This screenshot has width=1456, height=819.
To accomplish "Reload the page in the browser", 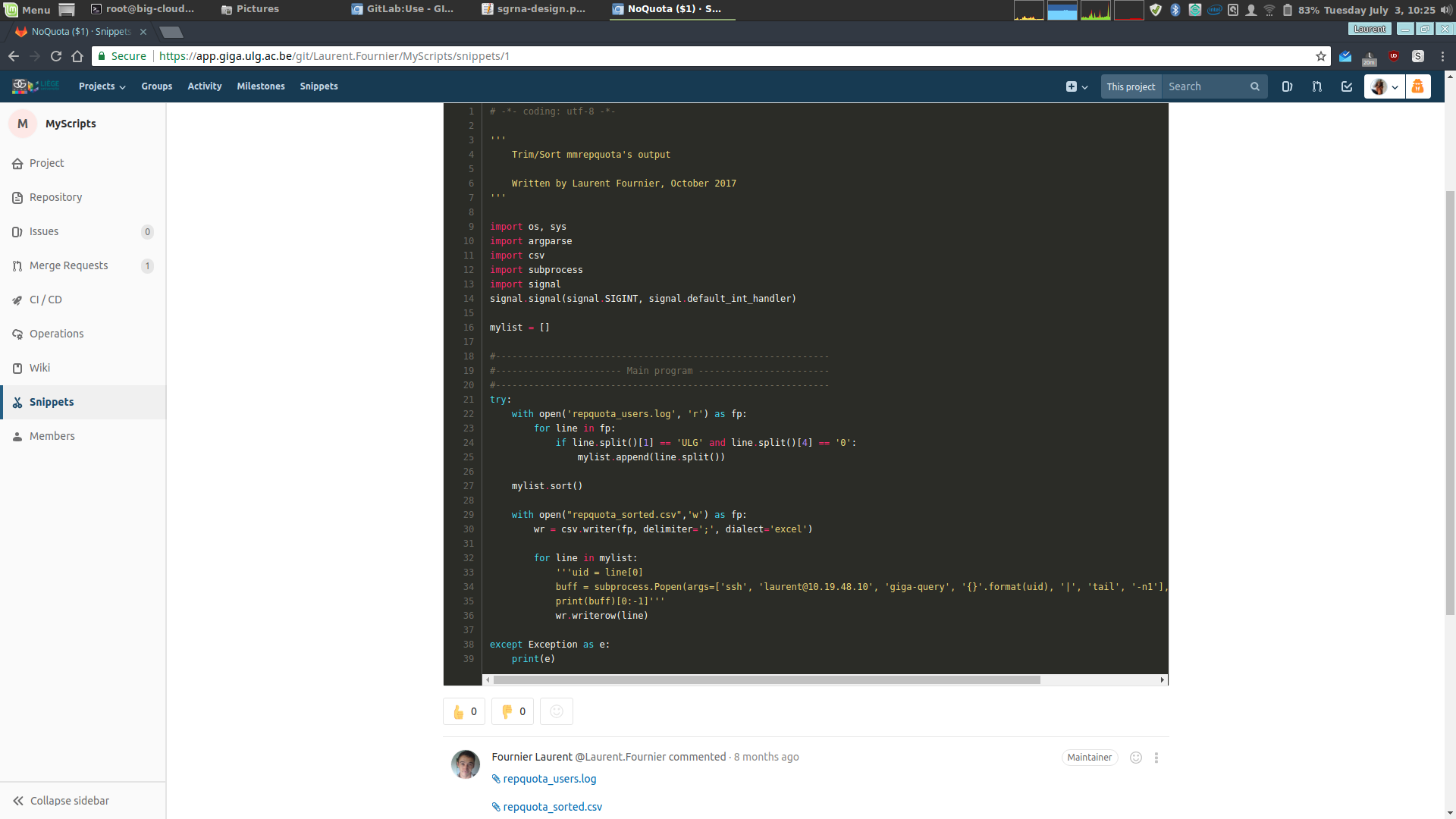I will pos(56,56).
